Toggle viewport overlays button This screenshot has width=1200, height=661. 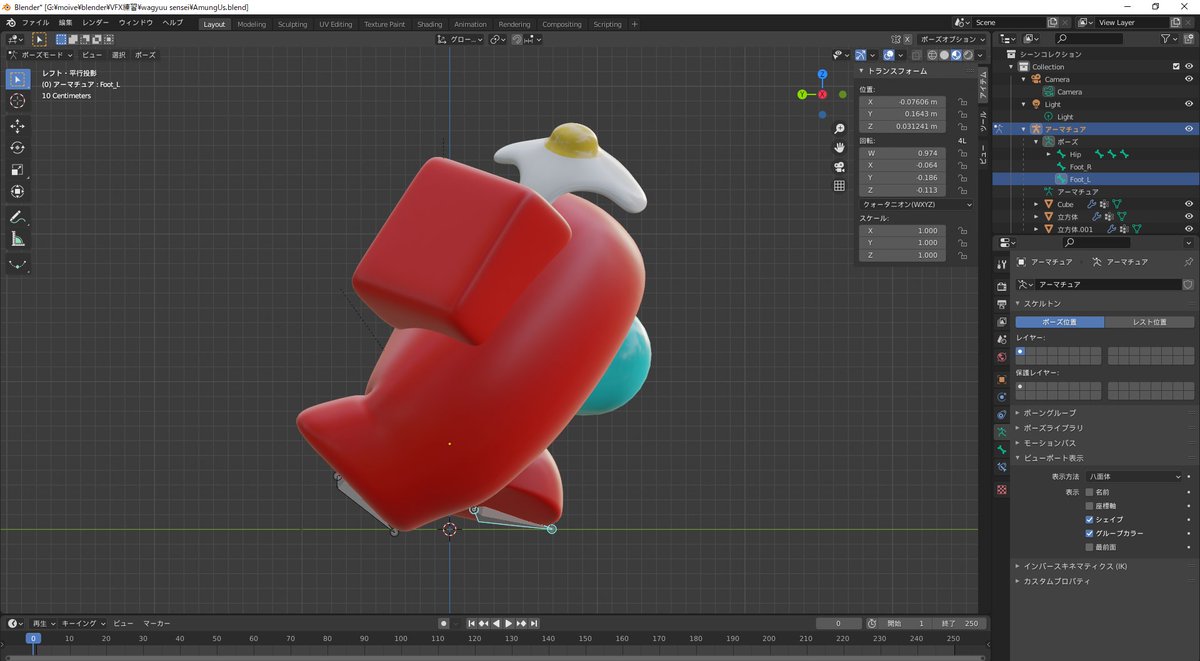(888, 55)
